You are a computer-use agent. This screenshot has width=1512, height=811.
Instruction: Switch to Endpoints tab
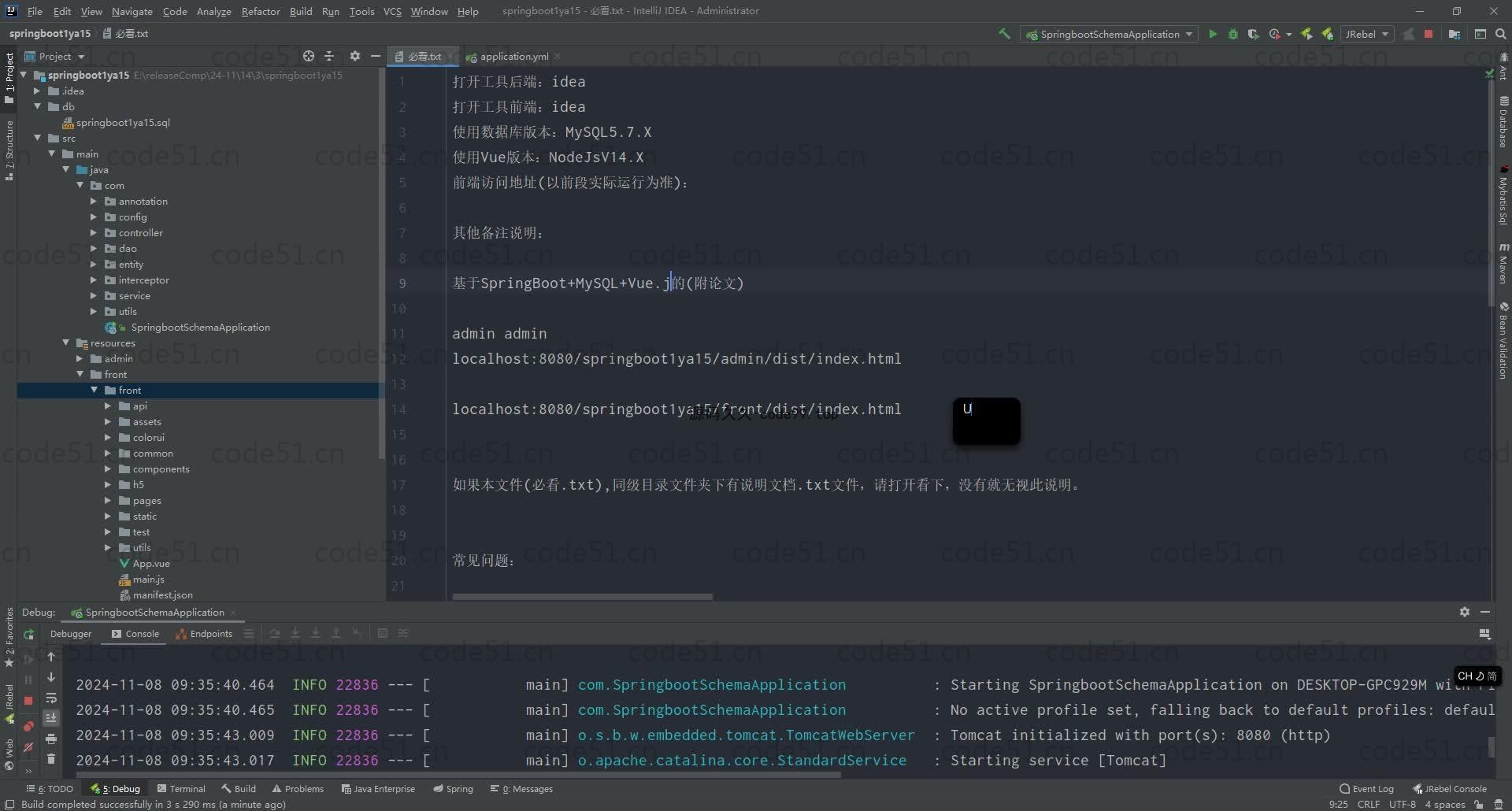pos(204,634)
